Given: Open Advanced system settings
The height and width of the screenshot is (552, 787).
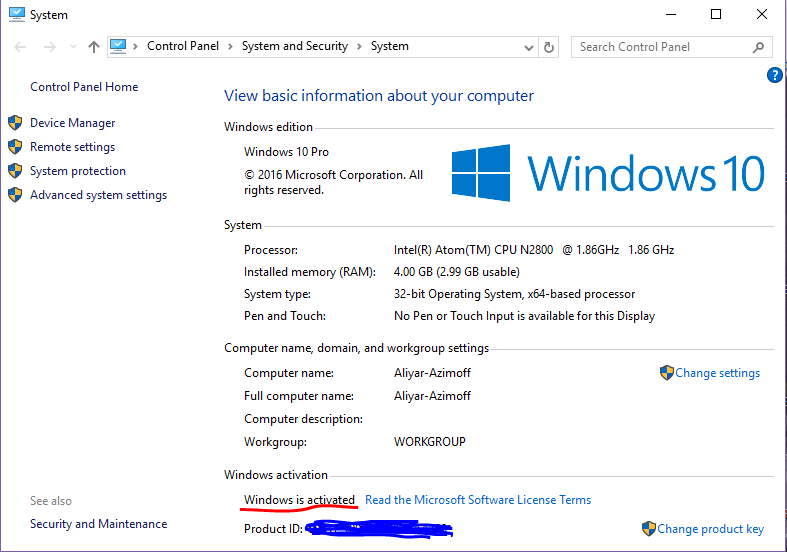Looking at the screenshot, I should 98,195.
